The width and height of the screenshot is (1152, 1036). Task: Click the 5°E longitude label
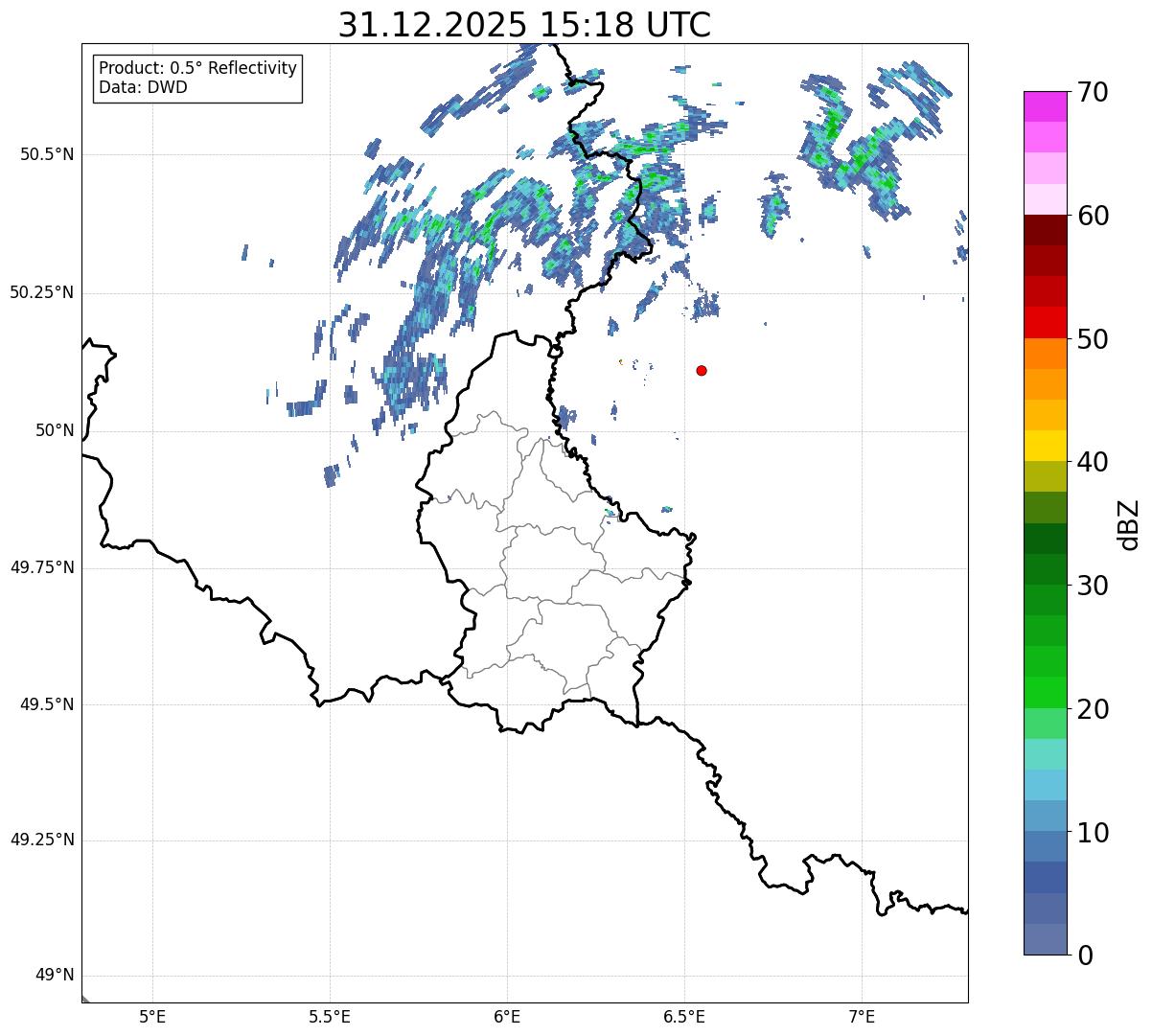point(152,1016)
